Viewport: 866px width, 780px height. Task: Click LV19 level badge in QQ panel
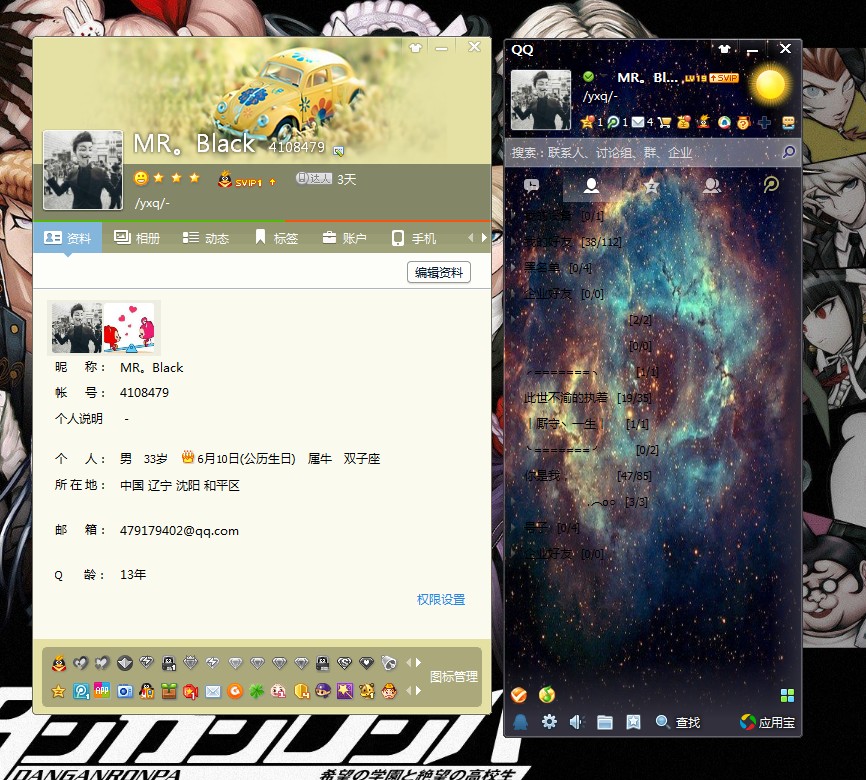point(696,78)
